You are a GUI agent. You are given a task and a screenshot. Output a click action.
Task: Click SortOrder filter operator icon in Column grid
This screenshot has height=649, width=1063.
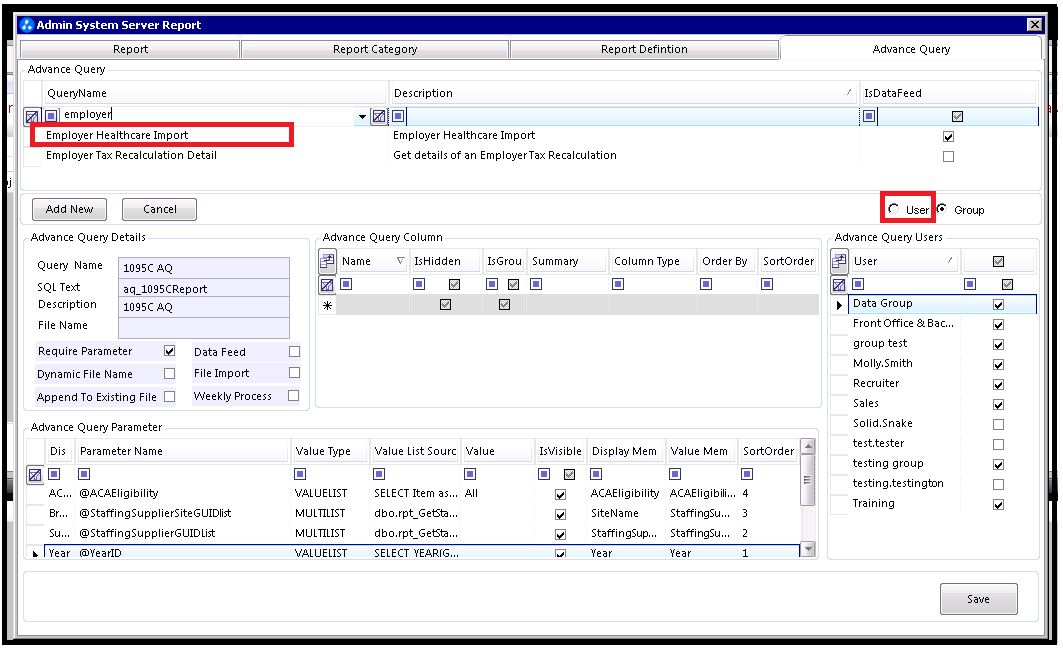pos(767,284)
